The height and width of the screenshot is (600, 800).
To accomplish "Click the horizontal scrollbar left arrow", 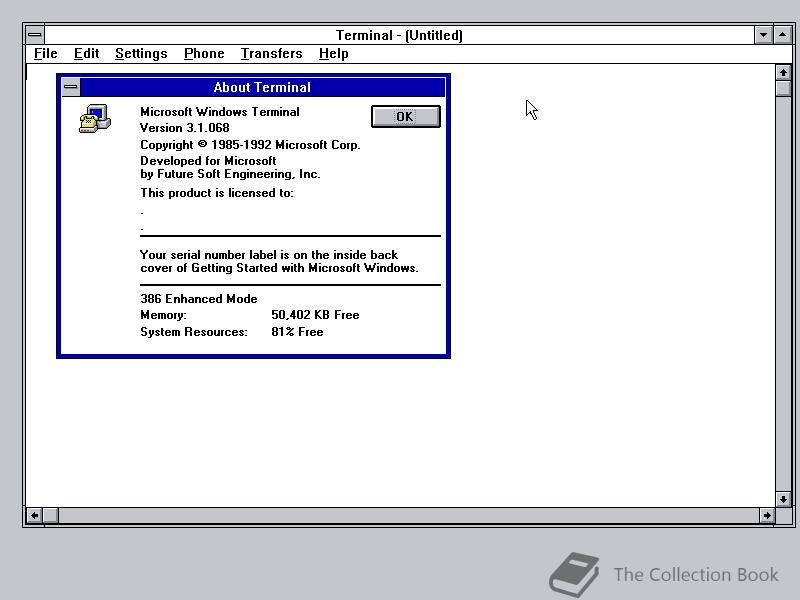I will pos(34,515).
